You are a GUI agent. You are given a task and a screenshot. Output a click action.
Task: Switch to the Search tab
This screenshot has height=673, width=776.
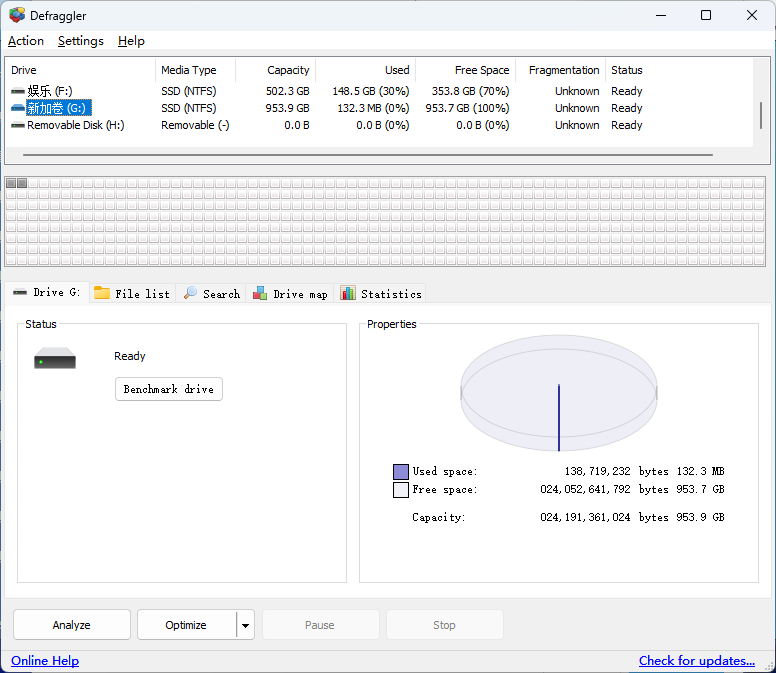click(212, 293)
